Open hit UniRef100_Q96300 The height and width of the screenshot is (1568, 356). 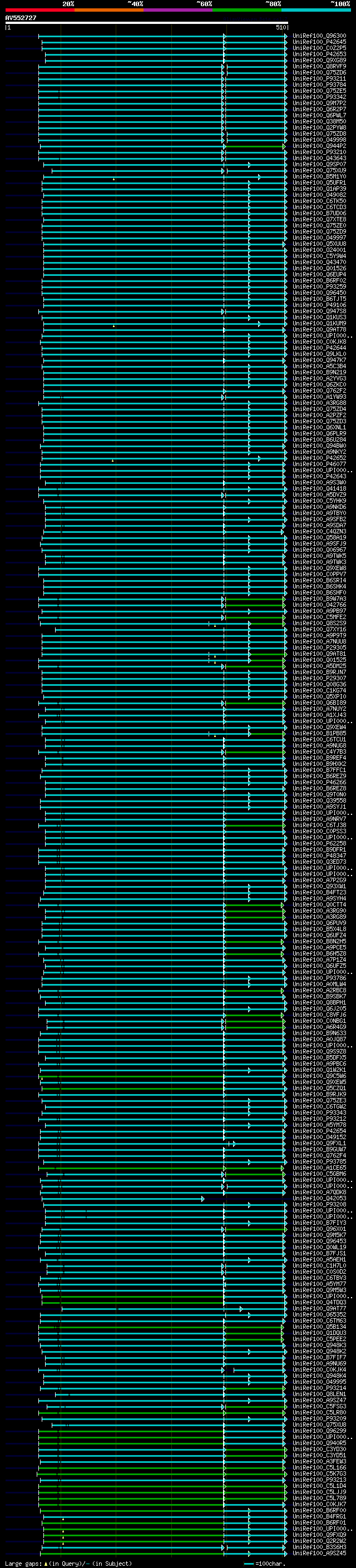coord(319,36)
